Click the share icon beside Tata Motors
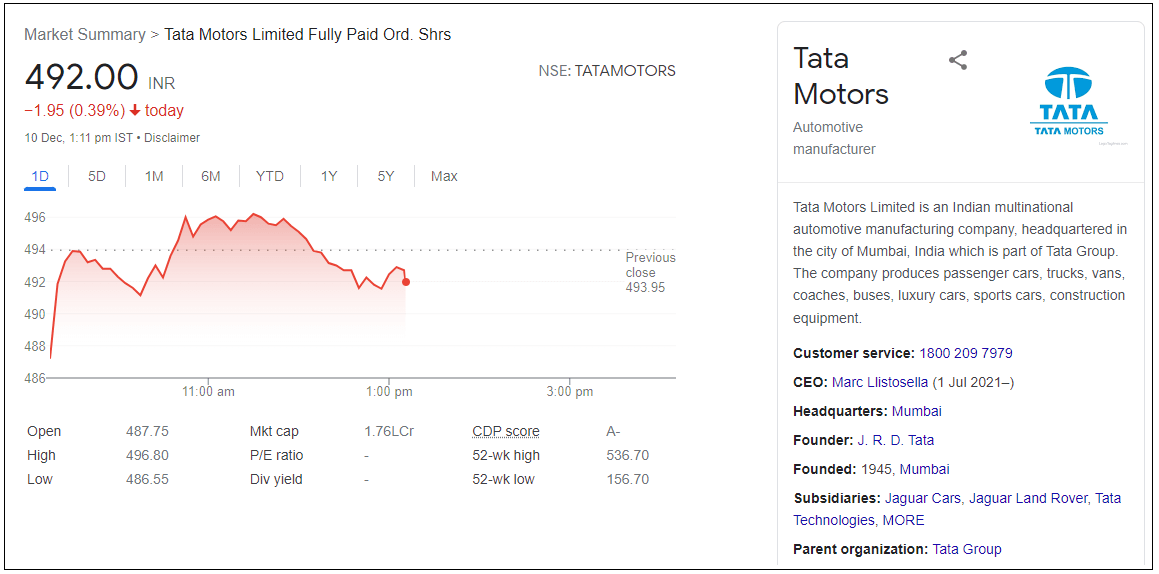Image resolution: width=1159 pixels, height=574 pixels. [x=958, y=60]
